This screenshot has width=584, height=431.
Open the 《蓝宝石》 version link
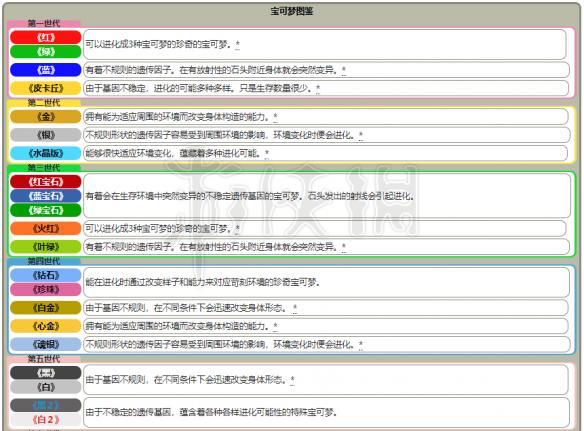click(46, 196)
